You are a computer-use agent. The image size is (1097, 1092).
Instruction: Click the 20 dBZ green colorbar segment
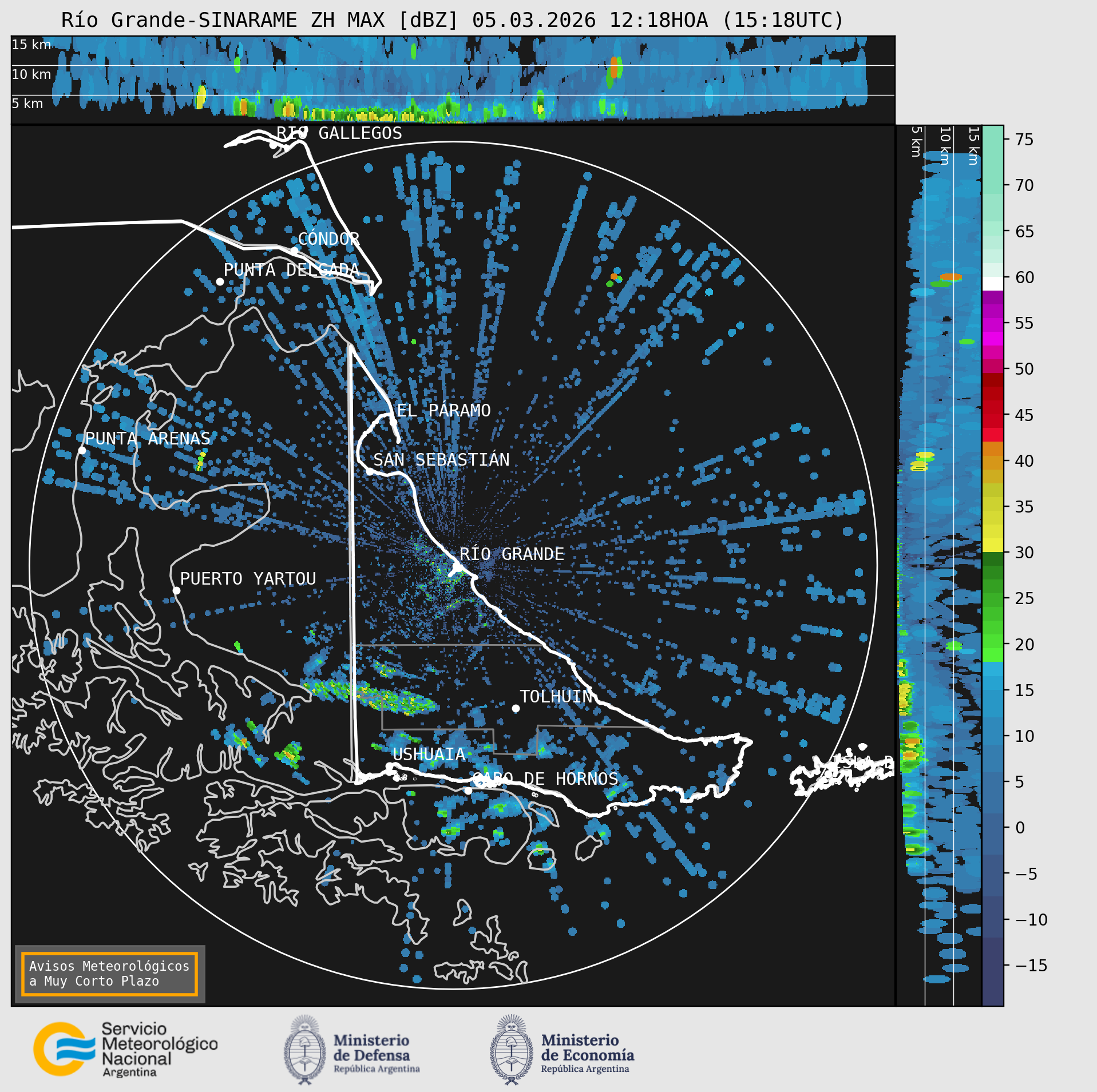[x=993, y=645]
